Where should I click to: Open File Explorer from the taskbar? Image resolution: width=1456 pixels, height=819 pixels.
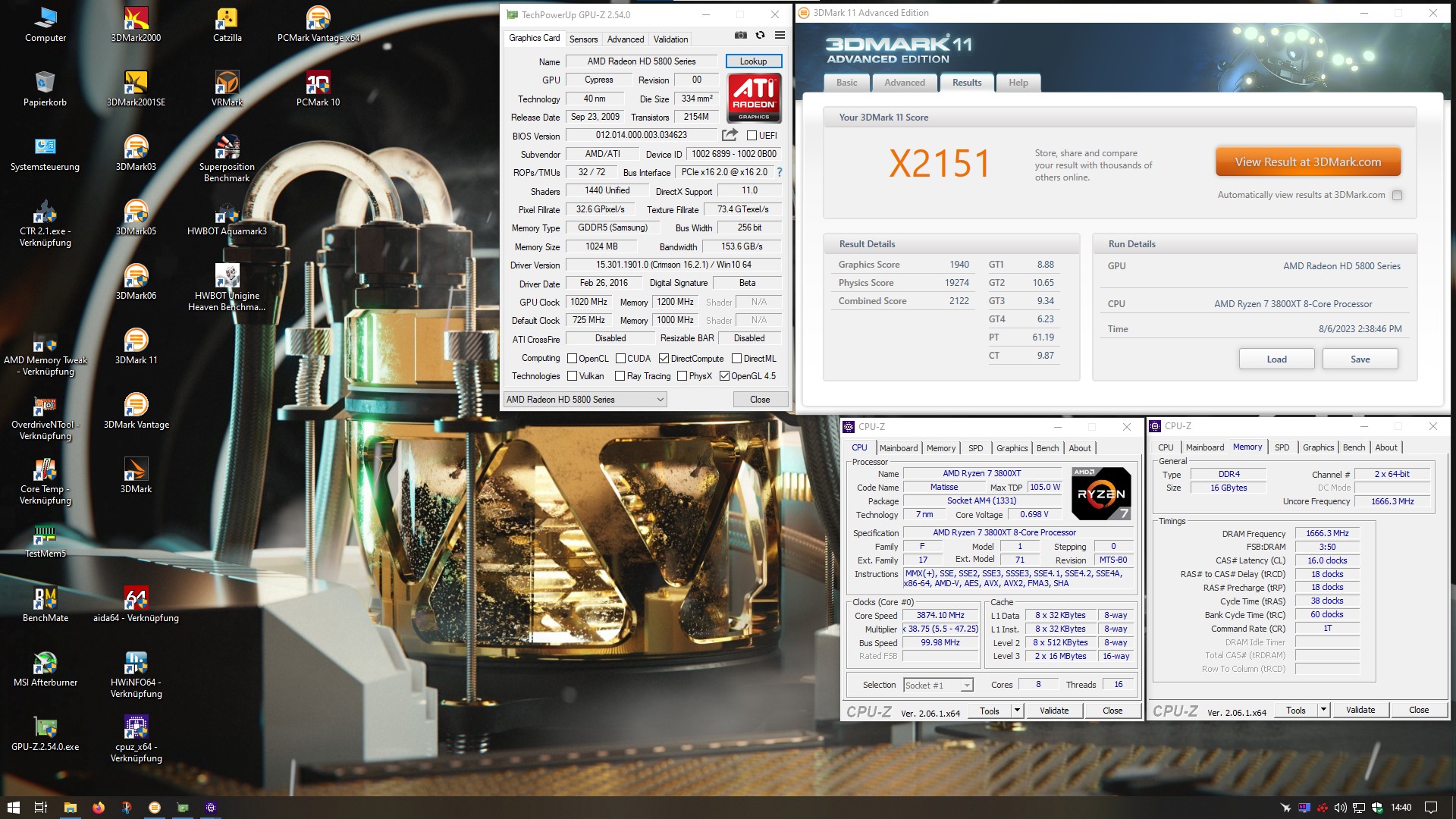(x=71, y=808)
